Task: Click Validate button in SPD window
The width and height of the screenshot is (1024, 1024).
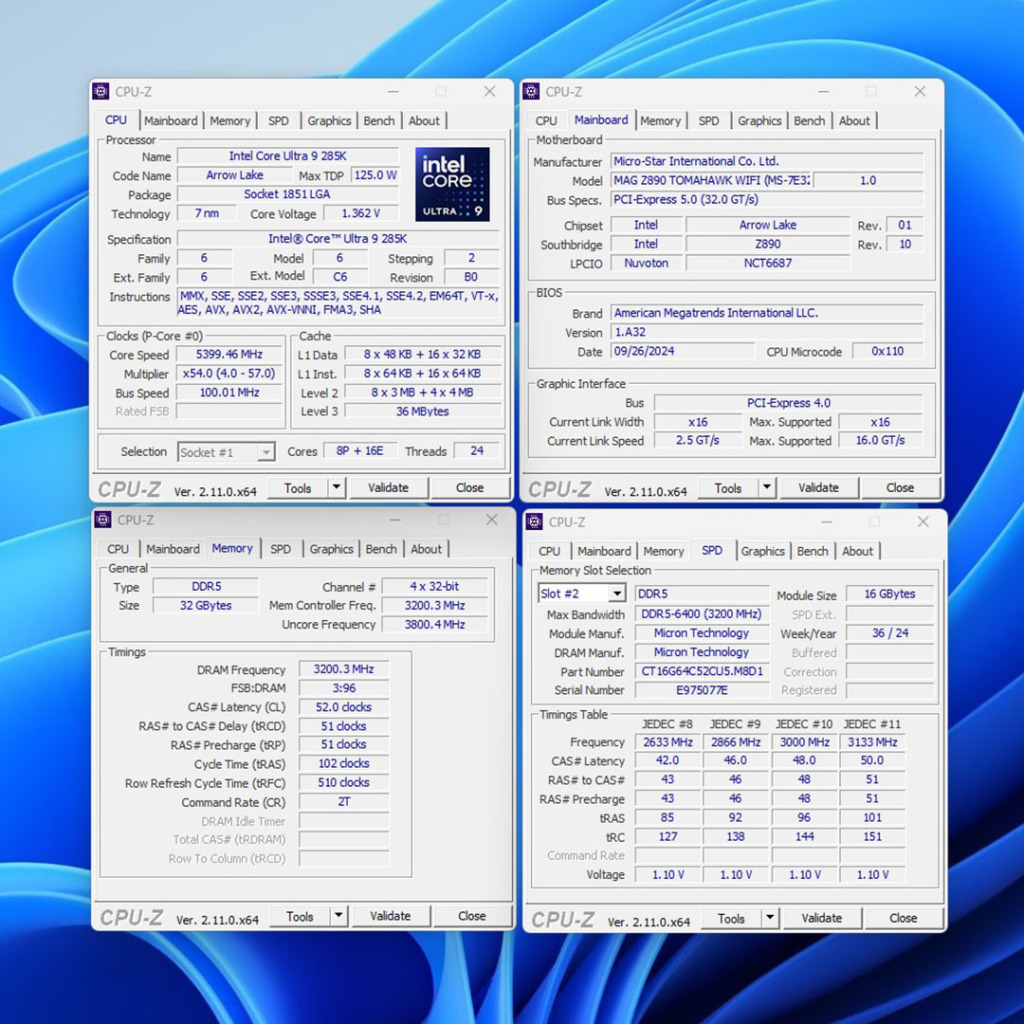Action: coord(822,918)
